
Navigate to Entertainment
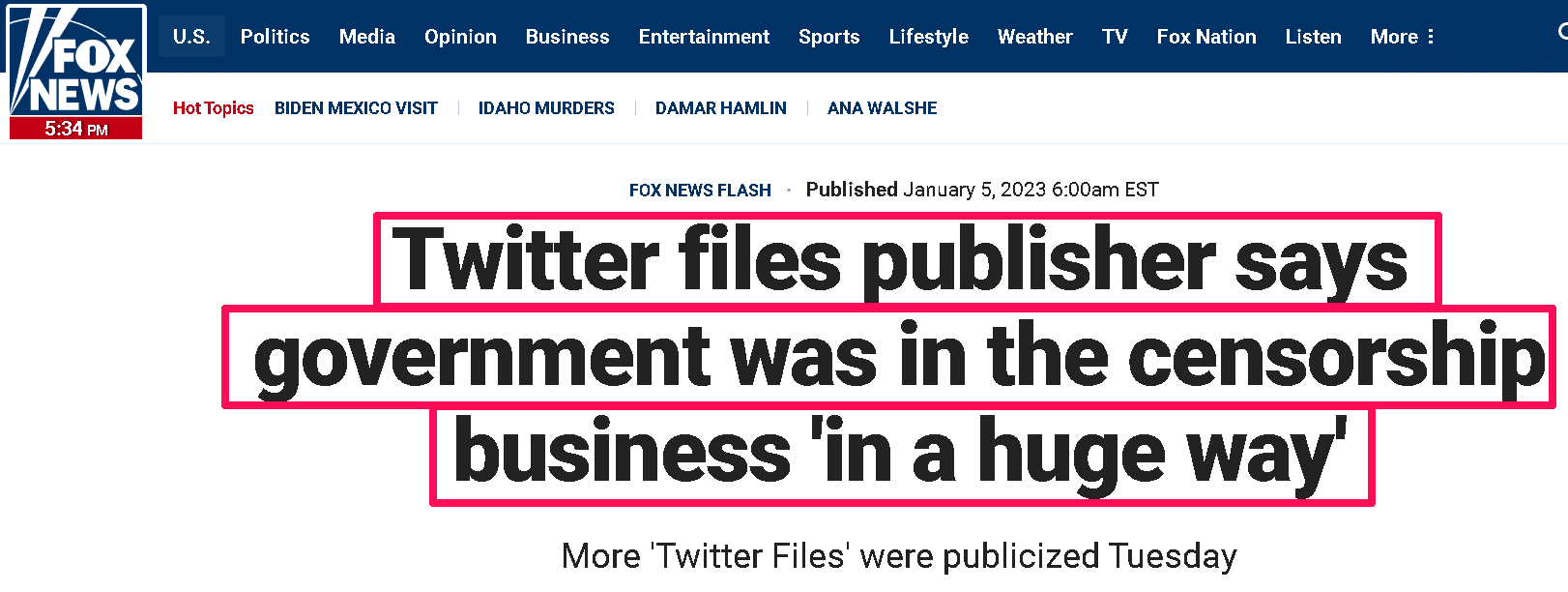[704, 37]
